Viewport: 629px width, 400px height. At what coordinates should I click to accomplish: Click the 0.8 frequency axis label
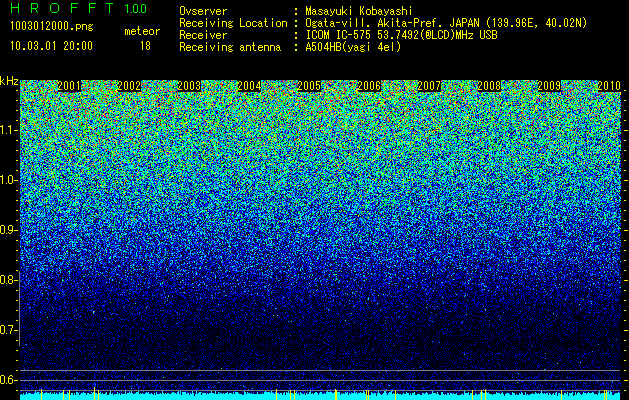point(9,280)
